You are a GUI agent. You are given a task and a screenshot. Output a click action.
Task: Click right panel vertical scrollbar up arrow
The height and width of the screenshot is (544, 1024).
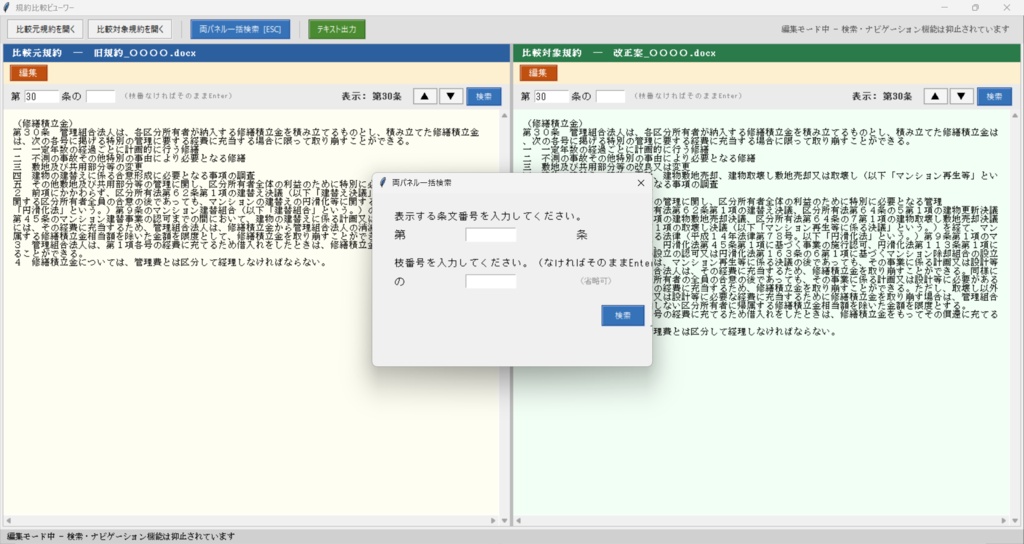click(1016, 116)
